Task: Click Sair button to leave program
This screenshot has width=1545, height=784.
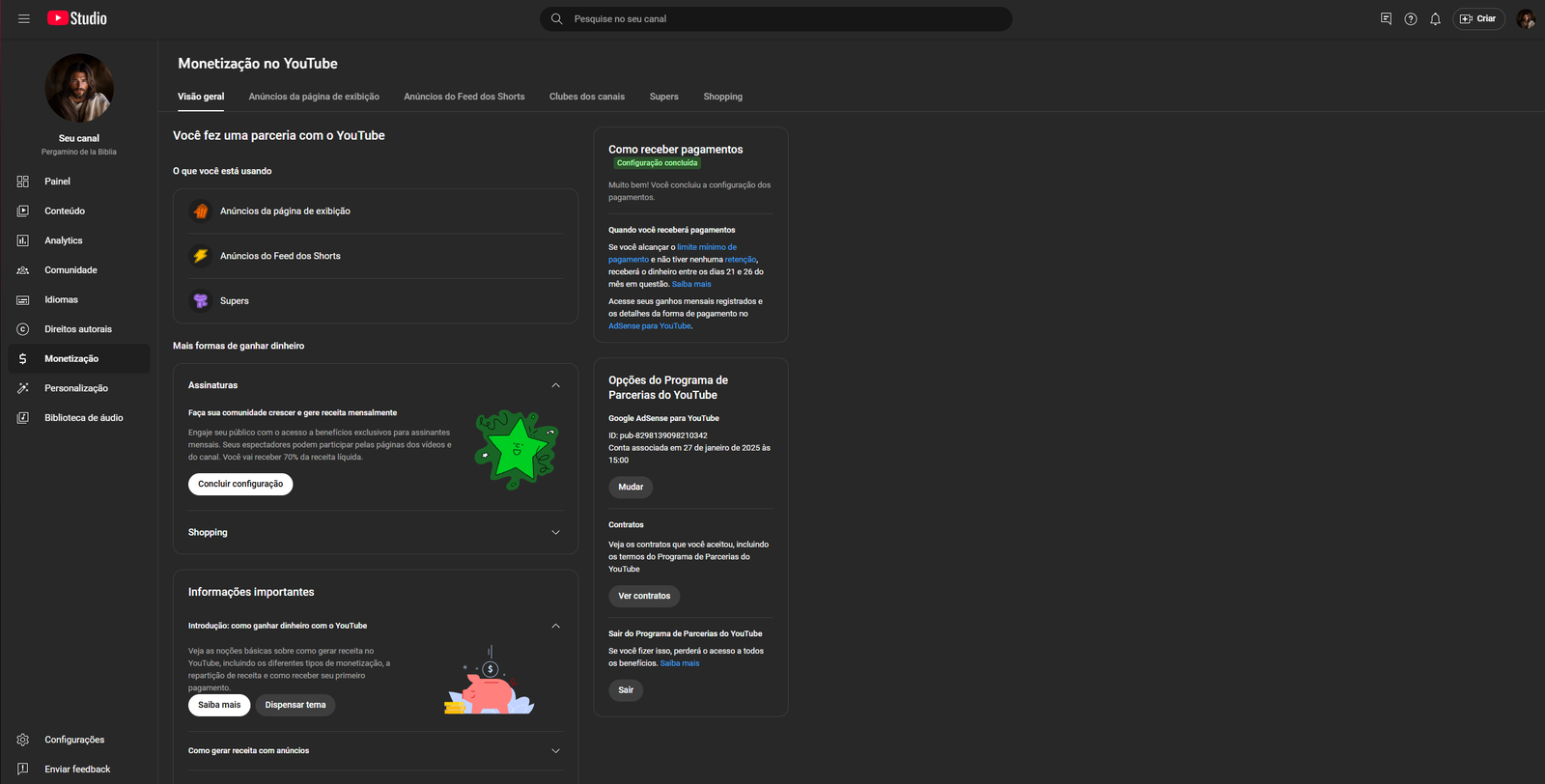Action: click(626, 690)
